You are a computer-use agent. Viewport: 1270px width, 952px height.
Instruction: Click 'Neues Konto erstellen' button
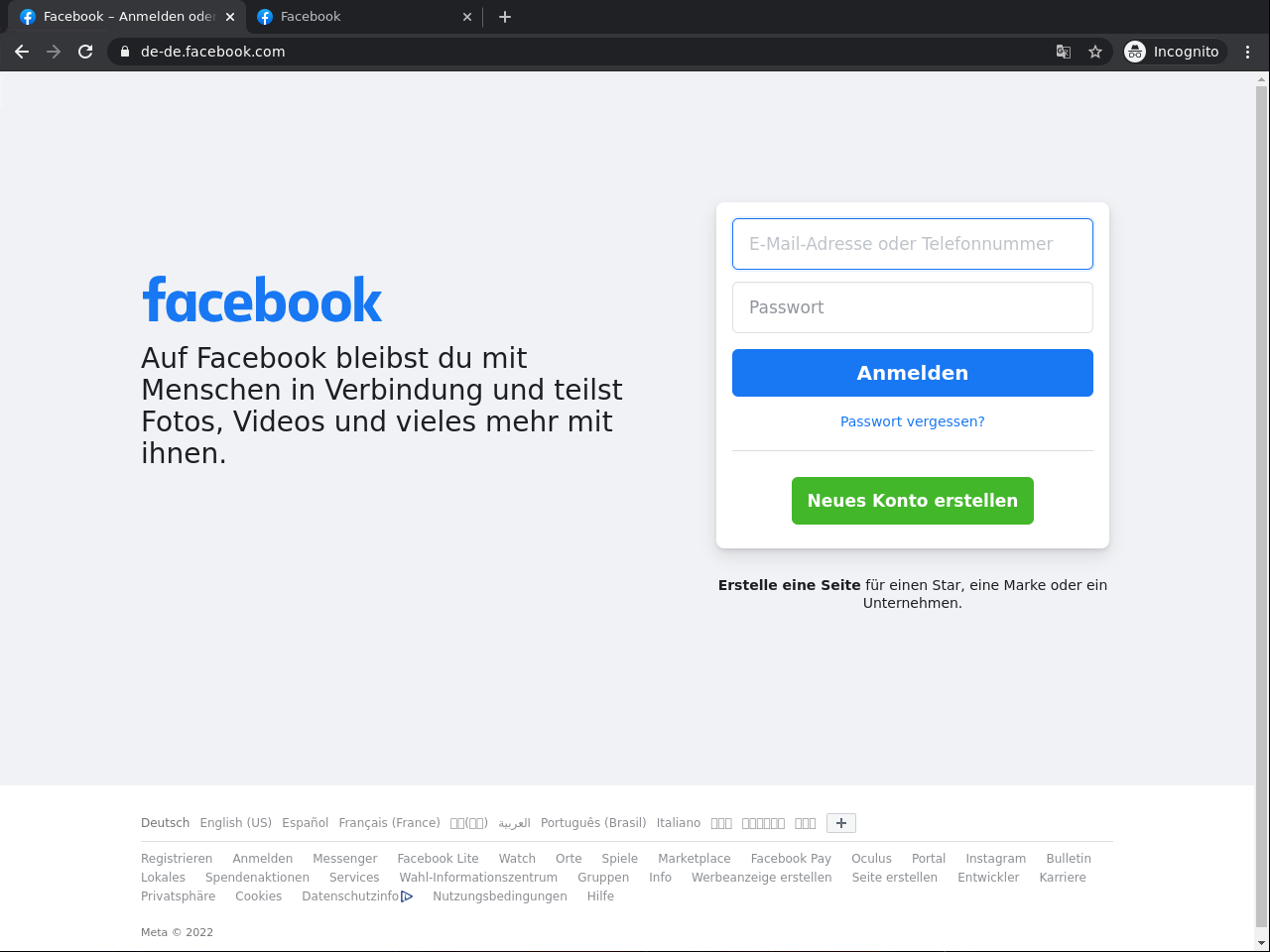coord(913,501)
